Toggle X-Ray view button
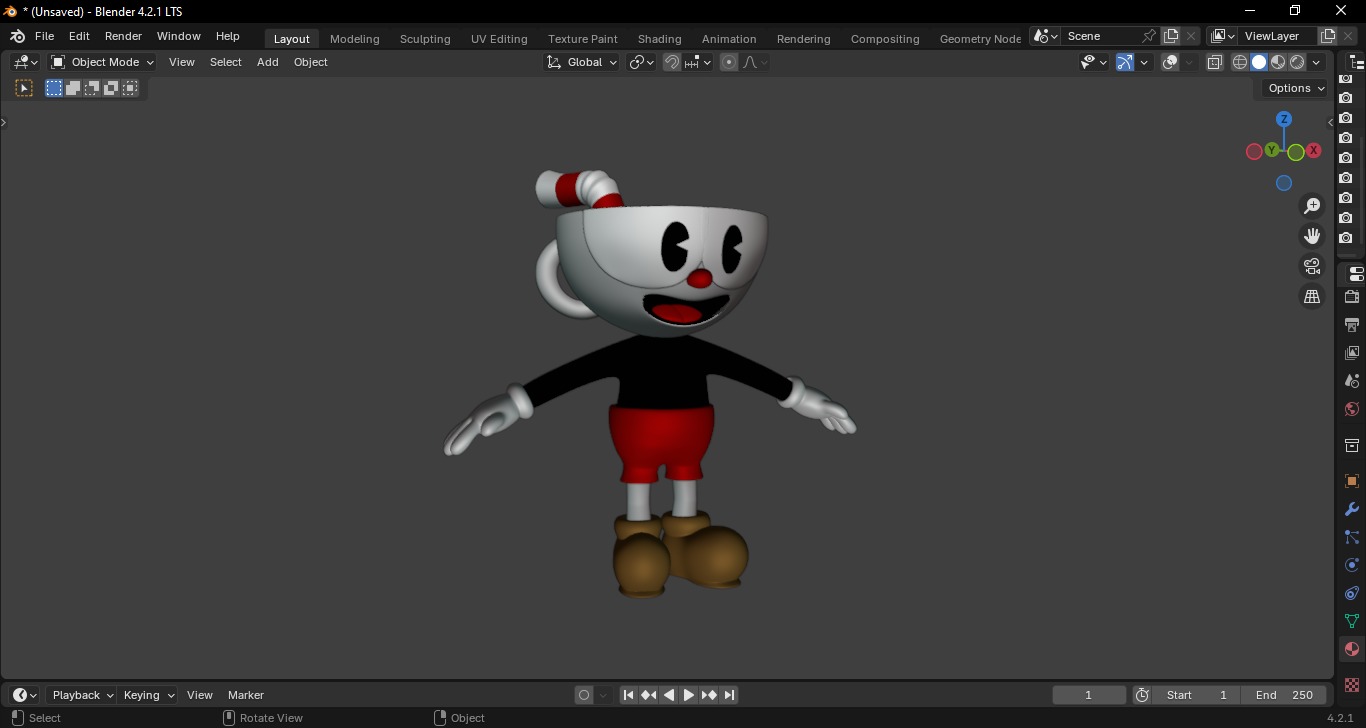 1215,62
